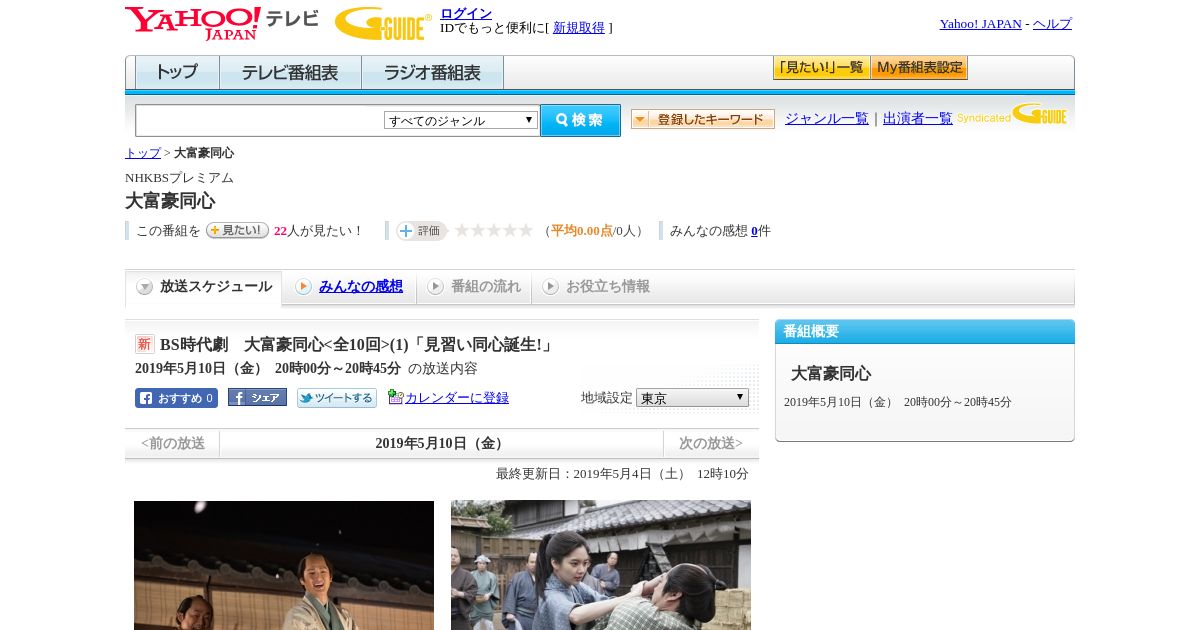Viewport: 1200px width, 630px height.
Task: Click the play icon beside お役立ち情報
Action: click(x=550, y=287)
